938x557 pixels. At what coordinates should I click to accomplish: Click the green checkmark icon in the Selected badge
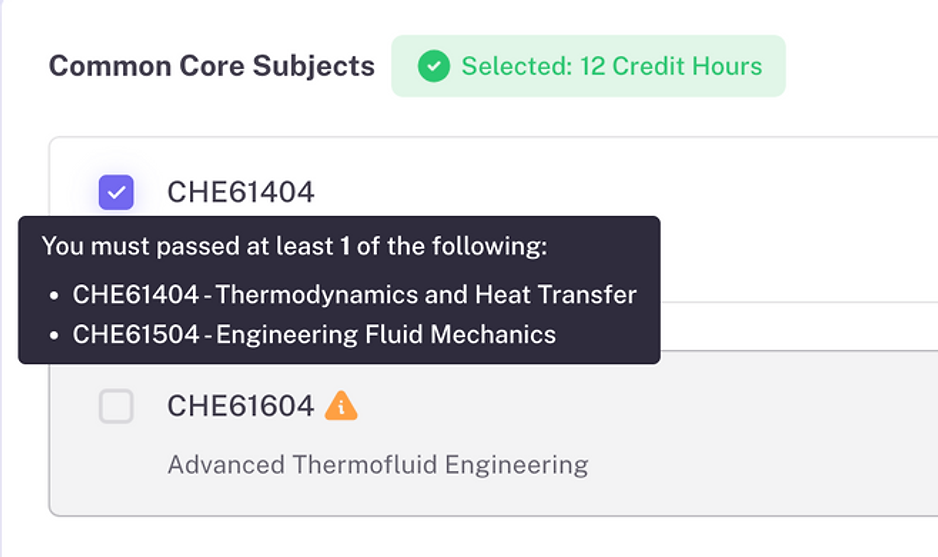[x=433, y=67]
